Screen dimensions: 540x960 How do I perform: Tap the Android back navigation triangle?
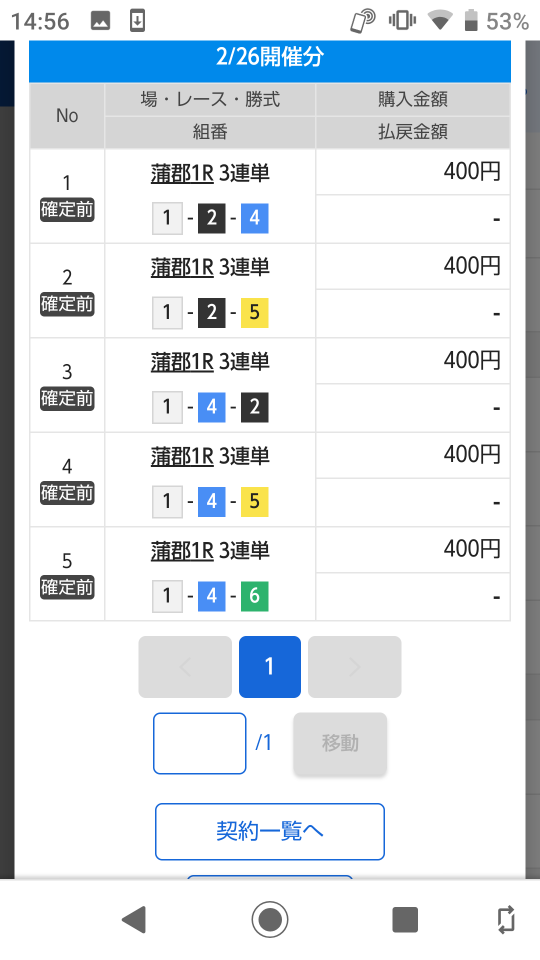[x=134, y=919]
